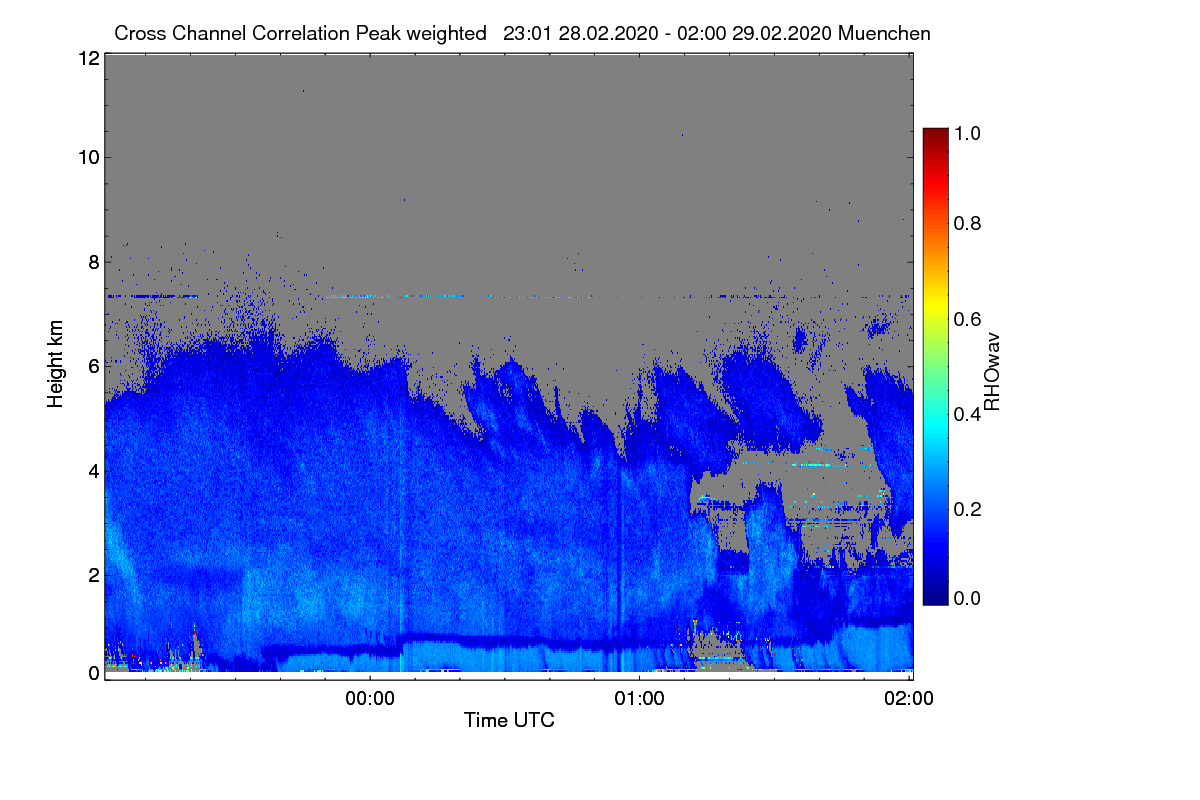Click the colorbar value '0.4'
The image size is (1200, 800).
967,414
